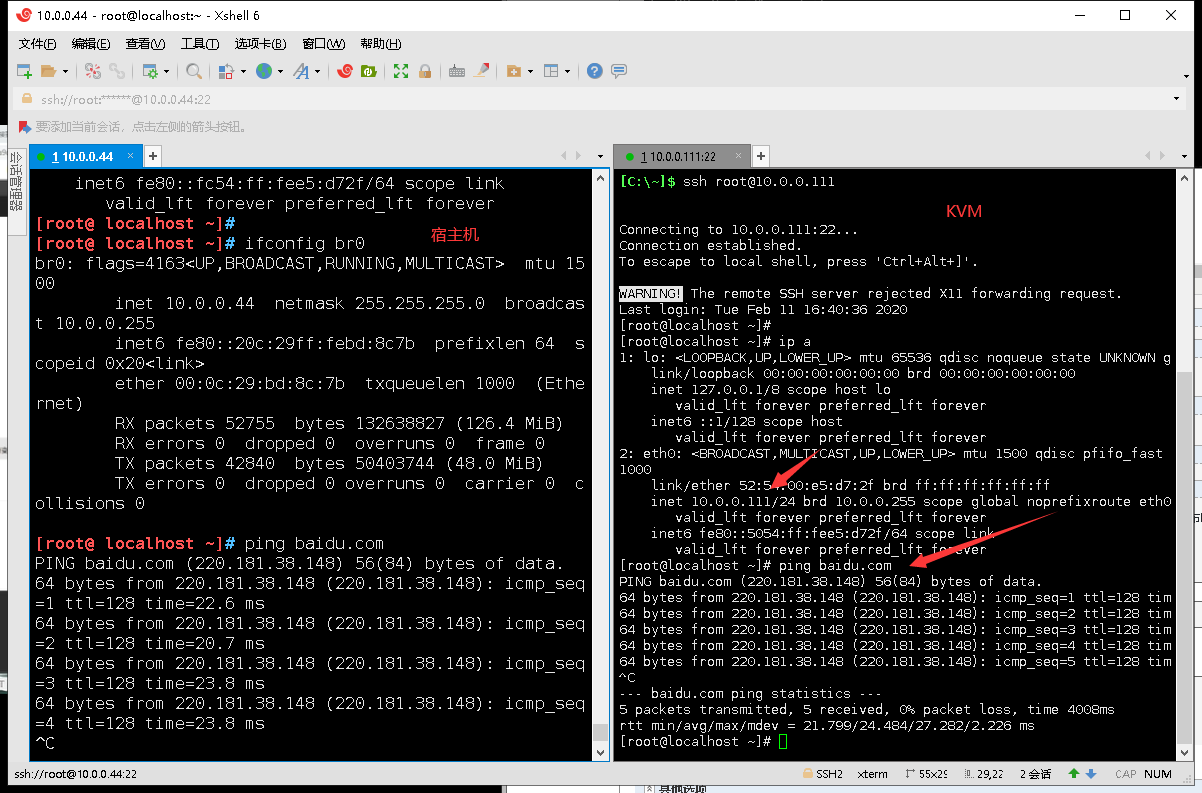Launch Xftp via red swirl icon
1202x793 pixels.
click(345, 71)
